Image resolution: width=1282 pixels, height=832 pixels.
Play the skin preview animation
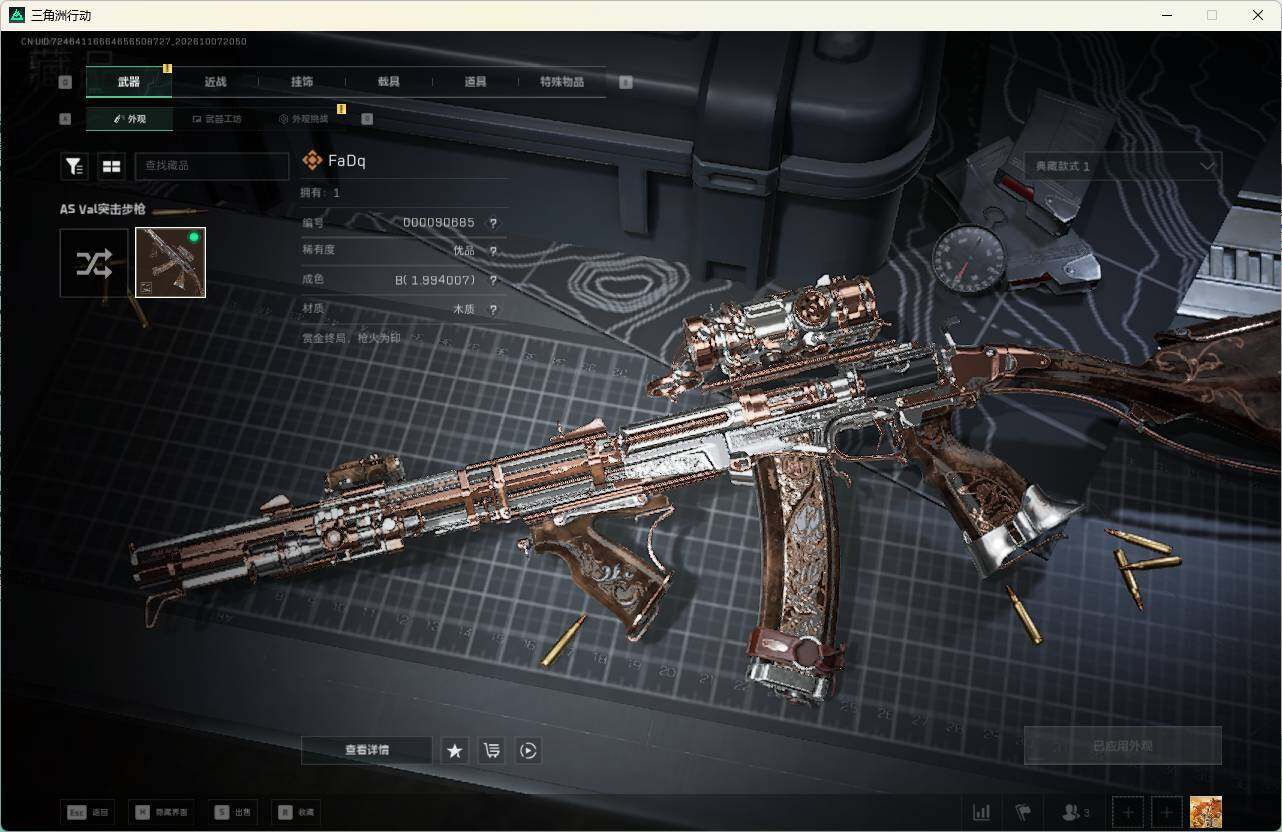click(x=528, y=750)
